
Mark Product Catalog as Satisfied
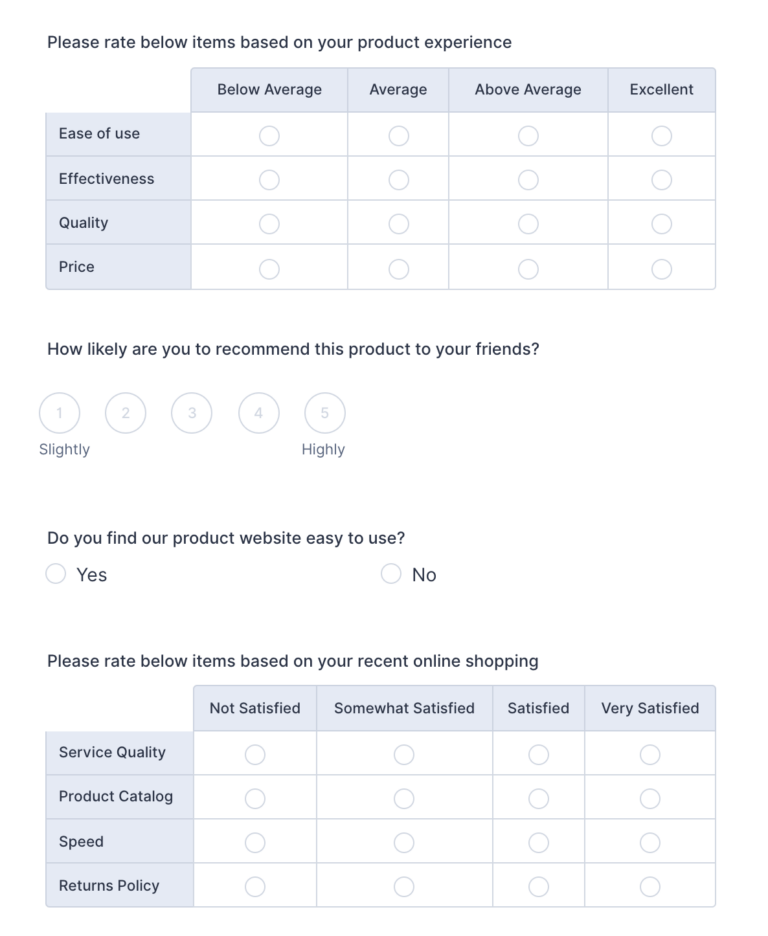click(538, 798)
